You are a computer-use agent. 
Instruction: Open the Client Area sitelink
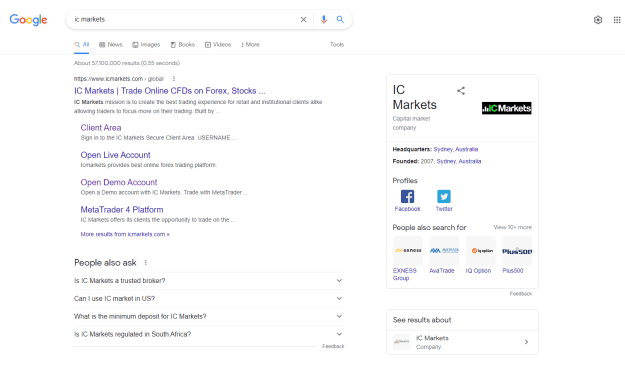101,128
